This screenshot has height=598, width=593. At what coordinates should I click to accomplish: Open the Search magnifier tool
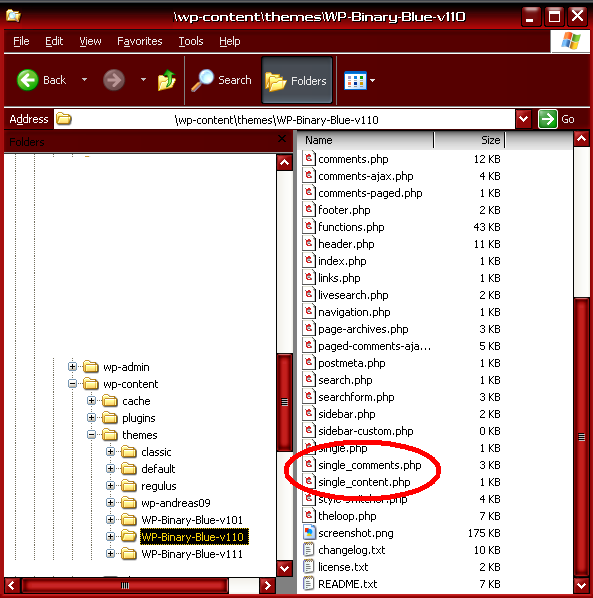point(221,80)
